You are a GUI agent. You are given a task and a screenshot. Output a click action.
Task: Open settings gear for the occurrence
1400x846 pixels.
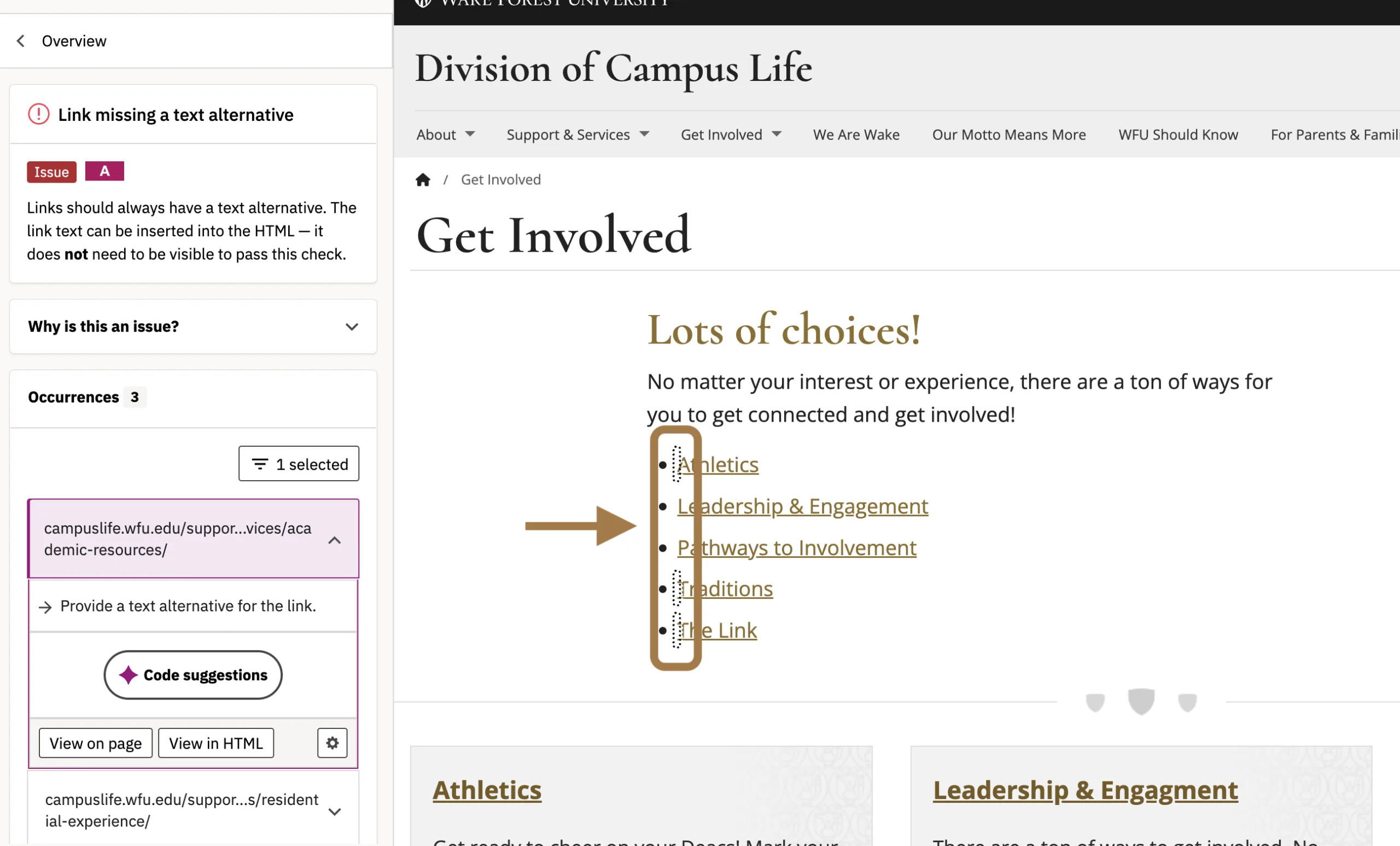click(x=332, y=743)
